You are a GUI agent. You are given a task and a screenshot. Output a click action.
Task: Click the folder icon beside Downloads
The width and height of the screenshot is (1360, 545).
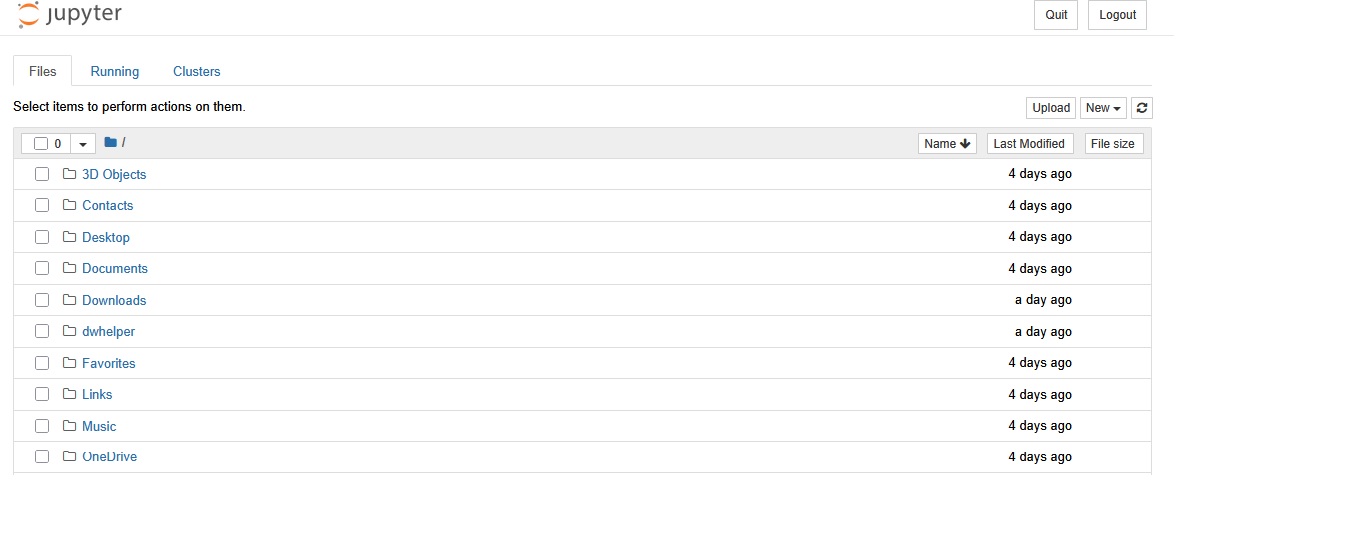pos(69,300)
